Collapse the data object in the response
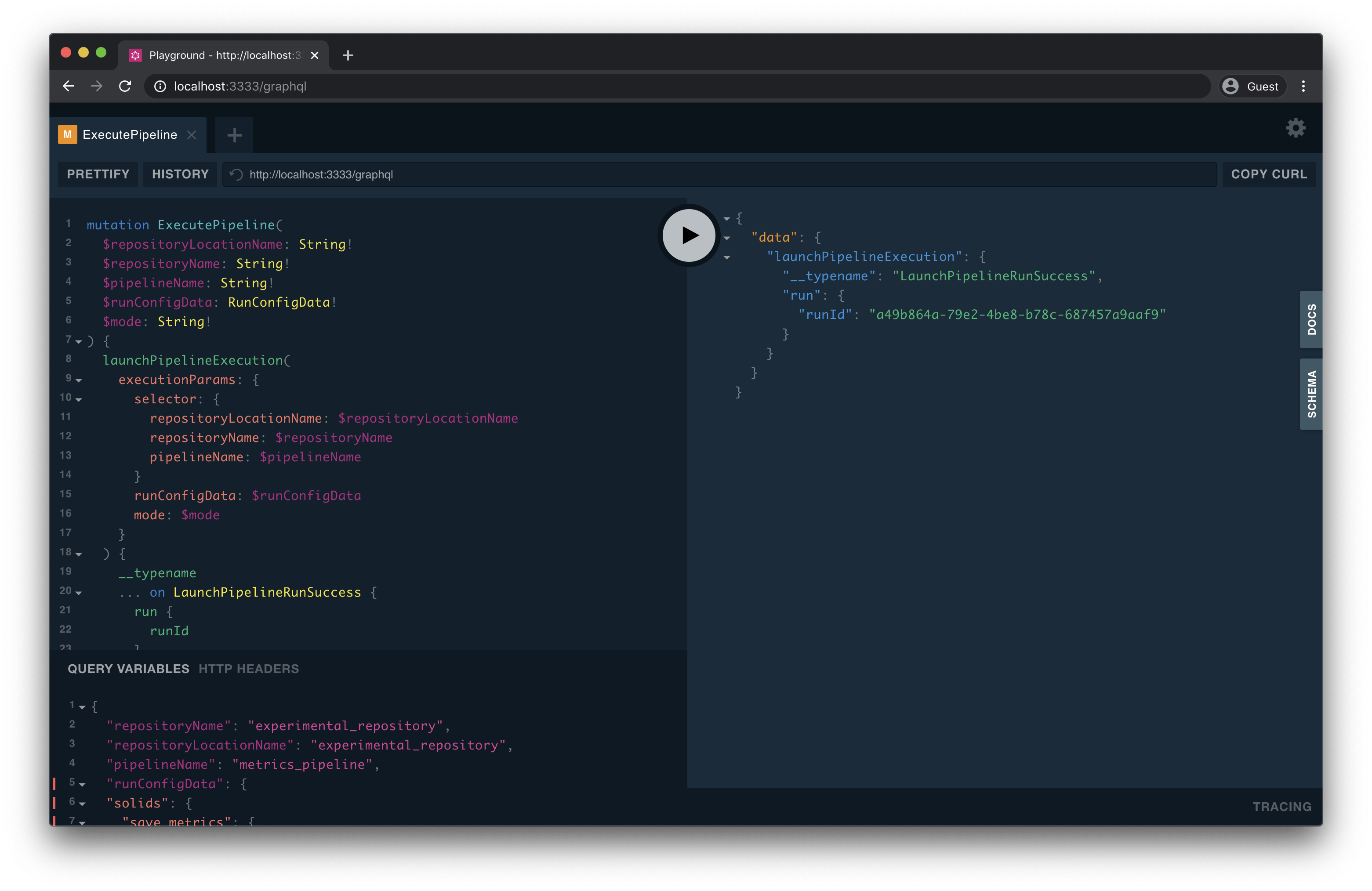The width and height of the screenshot is (1372, 891). [x=726, y=238]
